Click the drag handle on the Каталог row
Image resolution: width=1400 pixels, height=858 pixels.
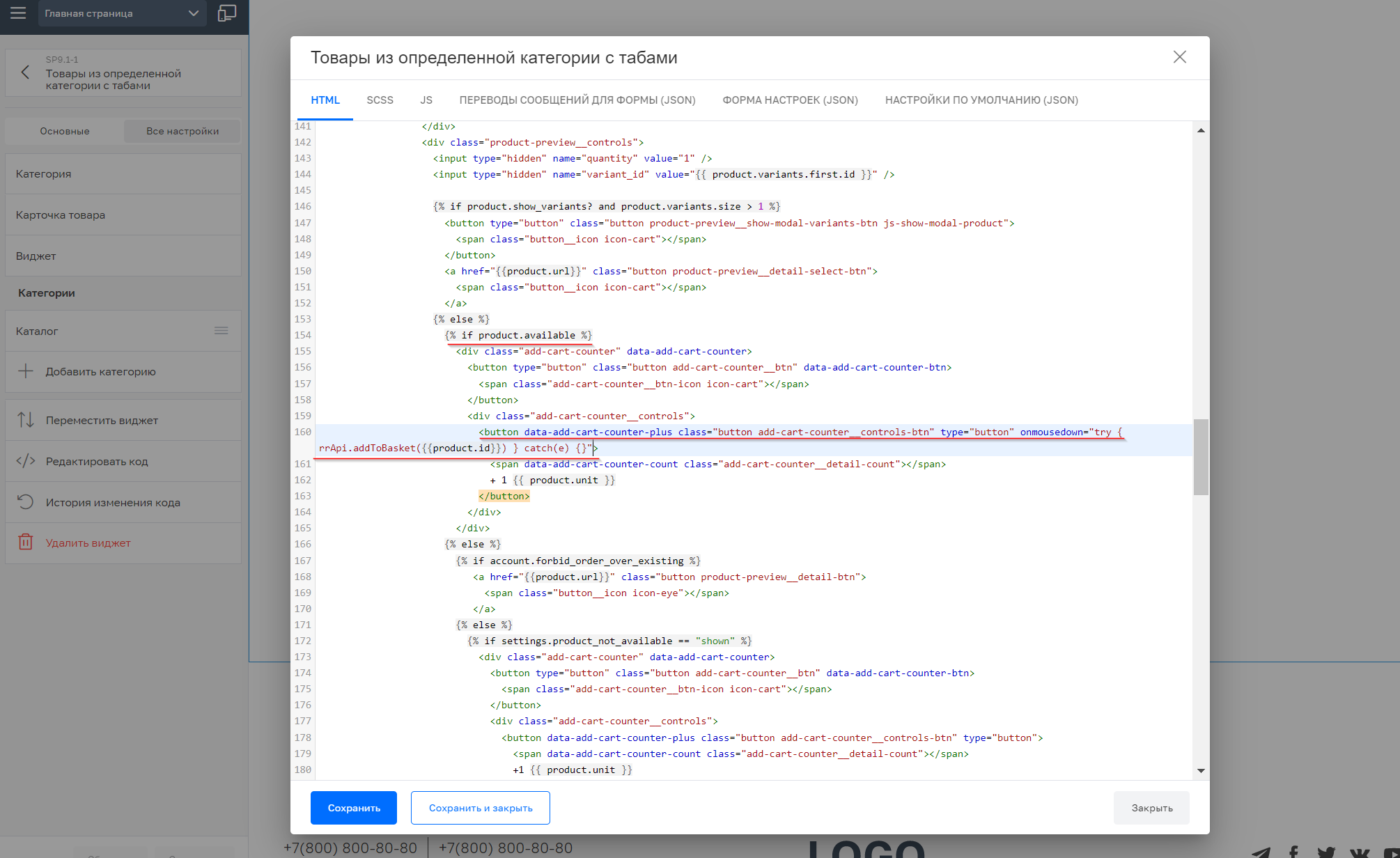pyautogui.click(x=221, y=331)
